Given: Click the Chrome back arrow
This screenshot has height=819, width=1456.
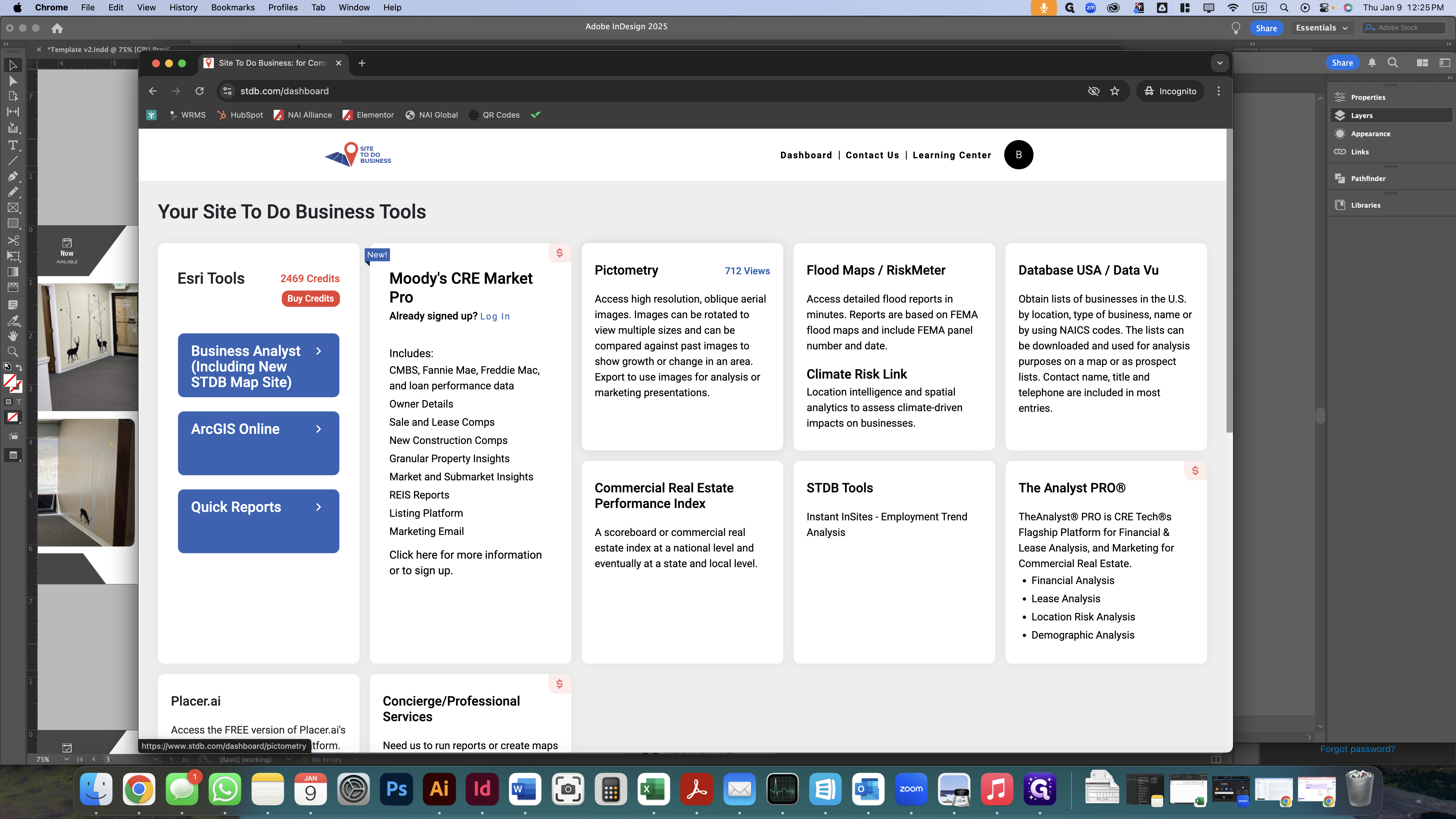Looking at the screenshot, I should click(153, 91).
